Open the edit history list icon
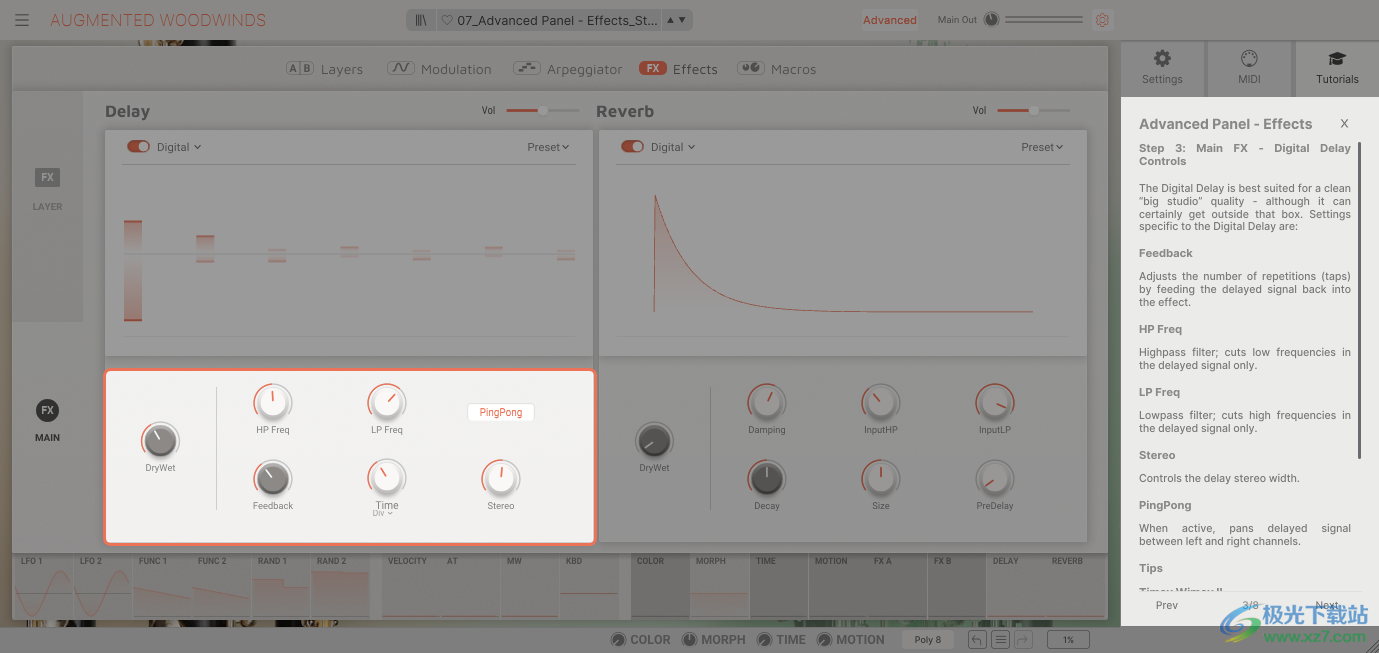This screenshot has height=653, width=1379. point(1000,640)
